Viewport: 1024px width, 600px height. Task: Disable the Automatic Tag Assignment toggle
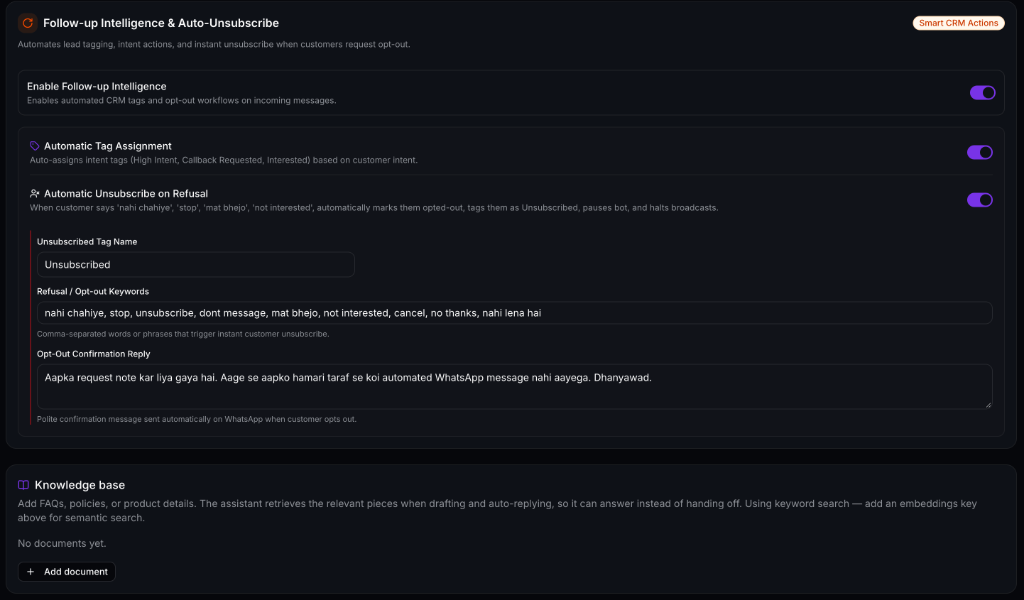980,152
